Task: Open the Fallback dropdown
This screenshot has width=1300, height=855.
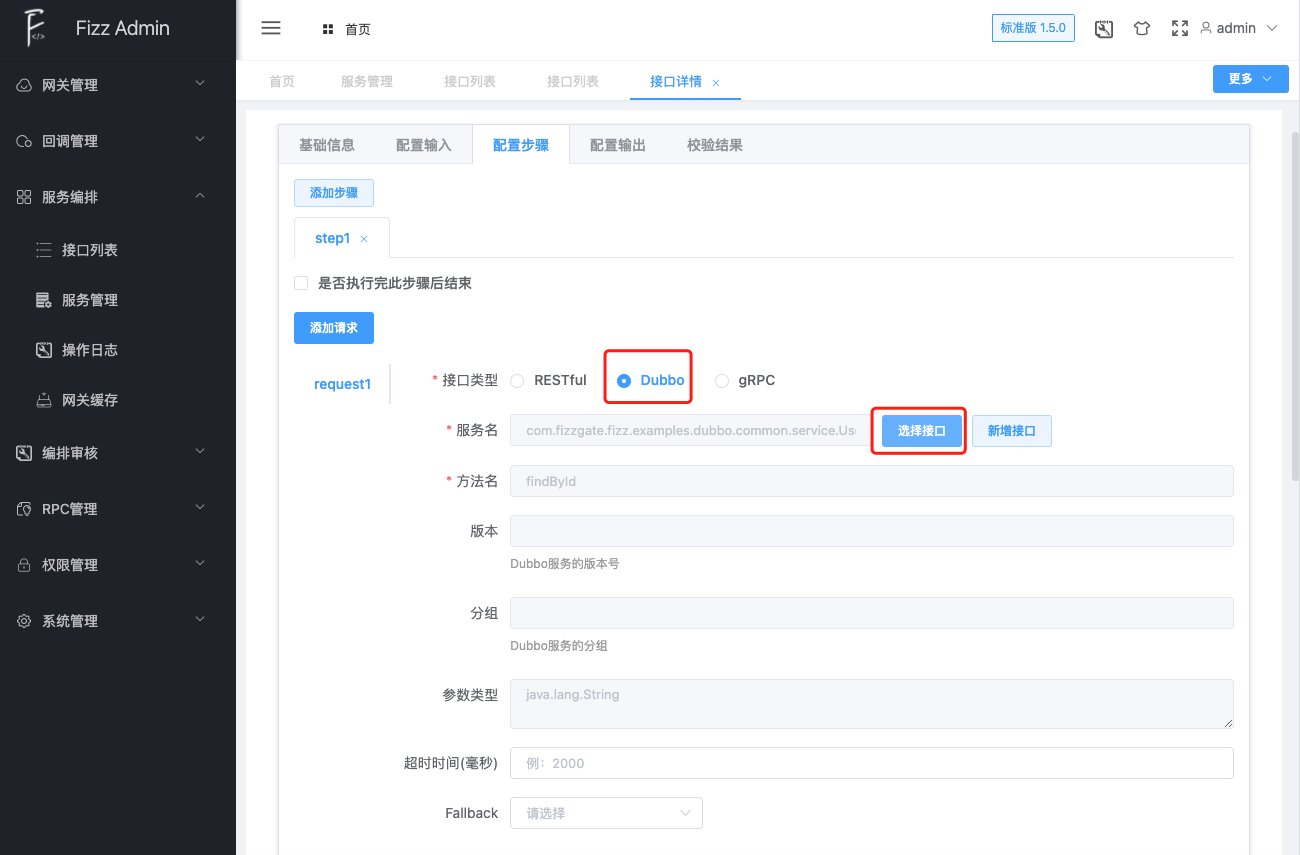Action: [605, 813]
